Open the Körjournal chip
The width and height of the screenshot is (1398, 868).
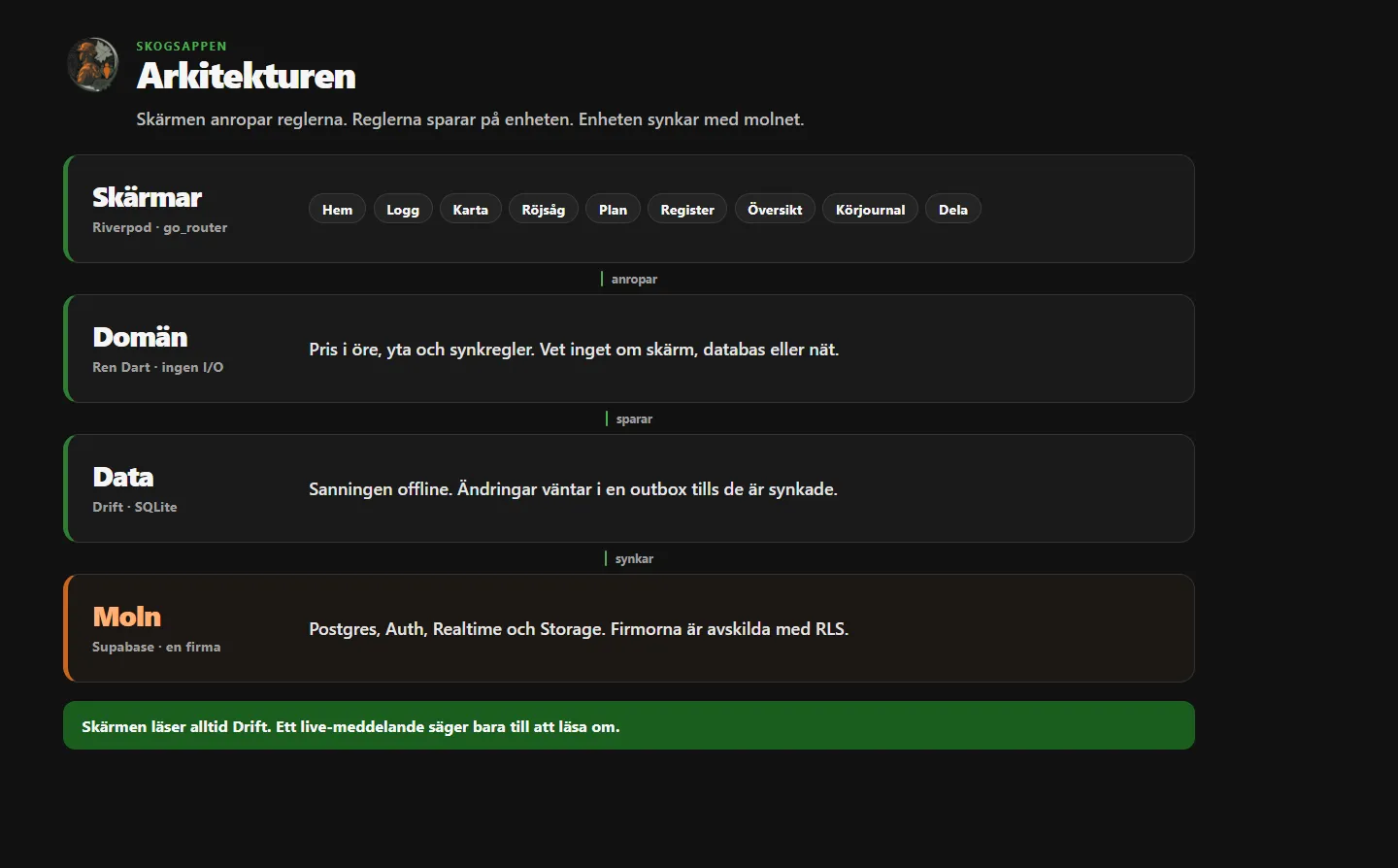coord(870,209)
